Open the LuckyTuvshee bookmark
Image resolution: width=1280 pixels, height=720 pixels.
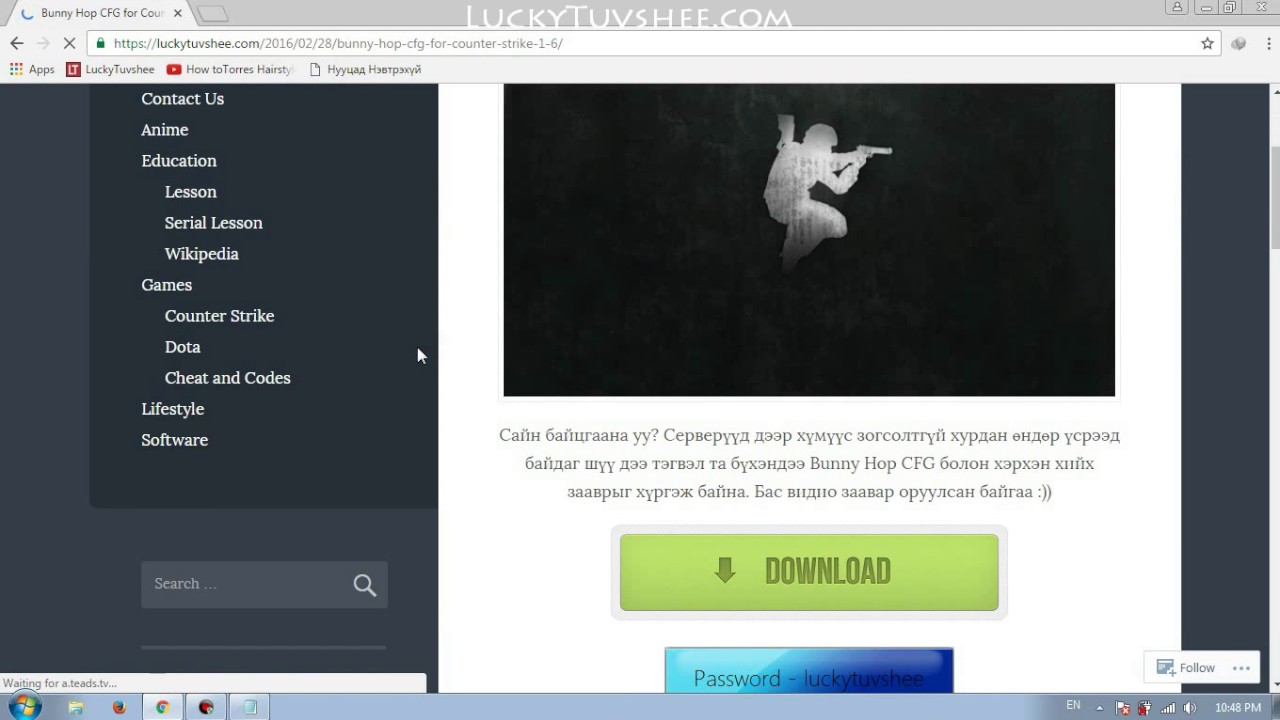point(110,69)
